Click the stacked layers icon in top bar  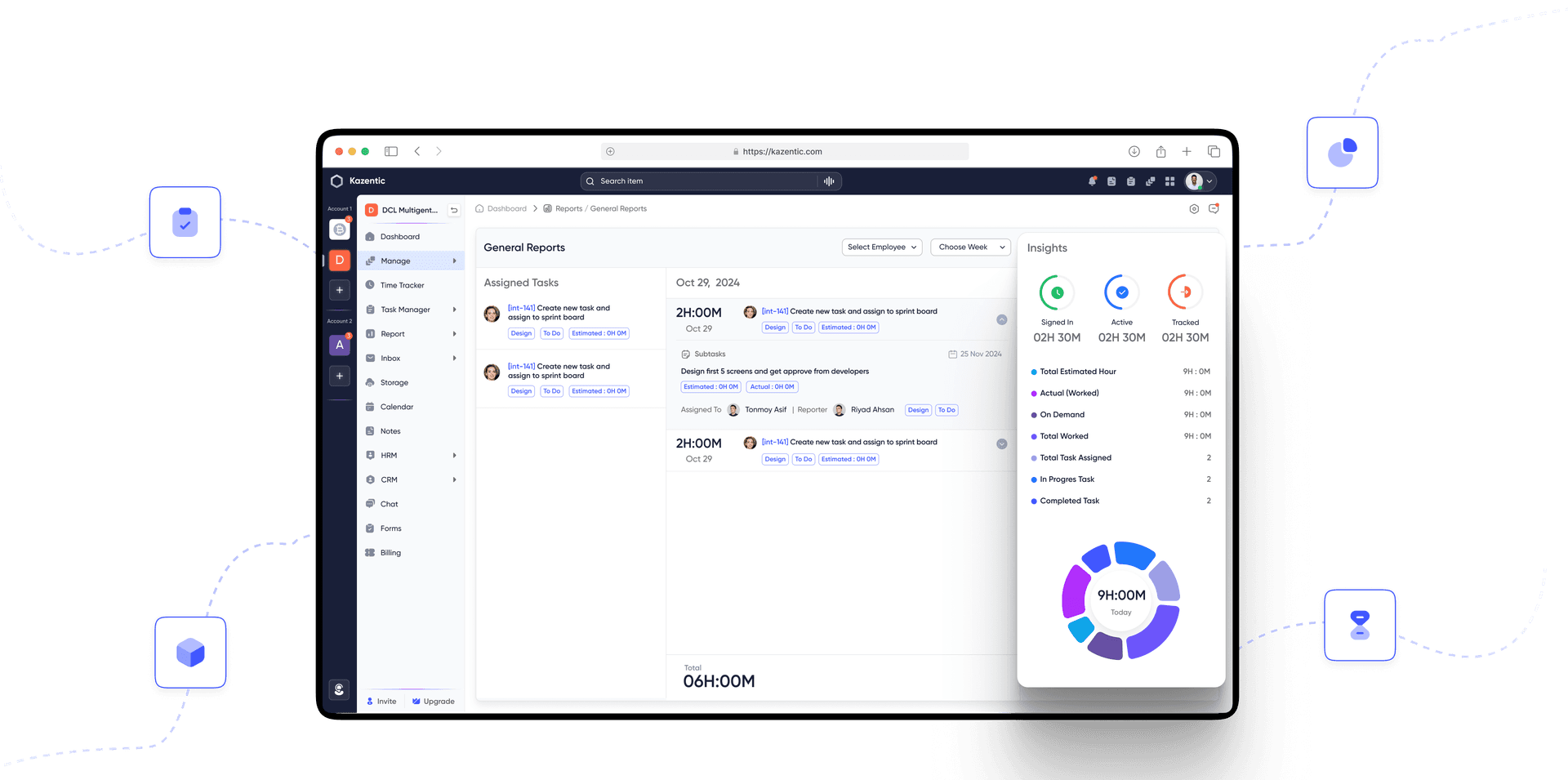1150,181
